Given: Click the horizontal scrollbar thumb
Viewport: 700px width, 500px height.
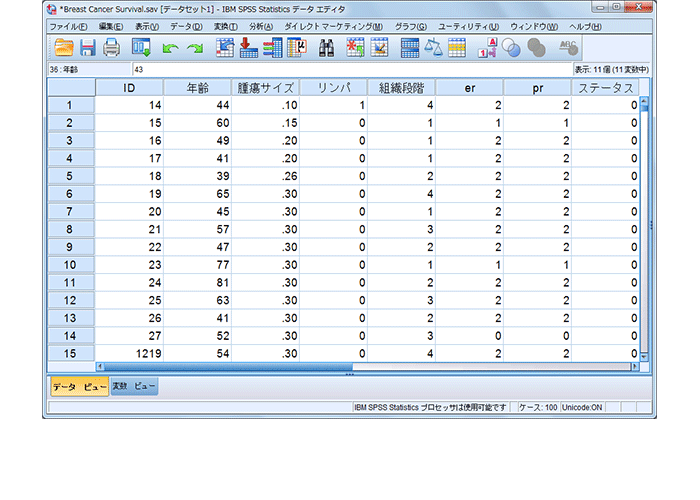Looking at the screenshot, I should [228, 367].
